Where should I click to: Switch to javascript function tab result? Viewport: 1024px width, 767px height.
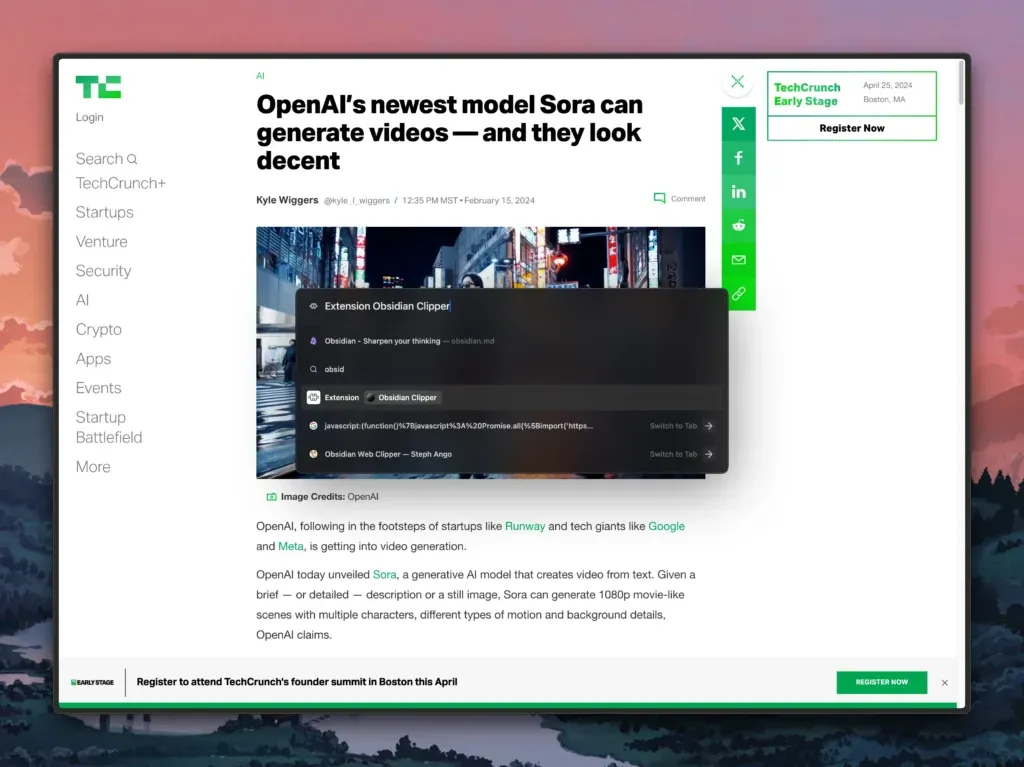coord(511,426)
